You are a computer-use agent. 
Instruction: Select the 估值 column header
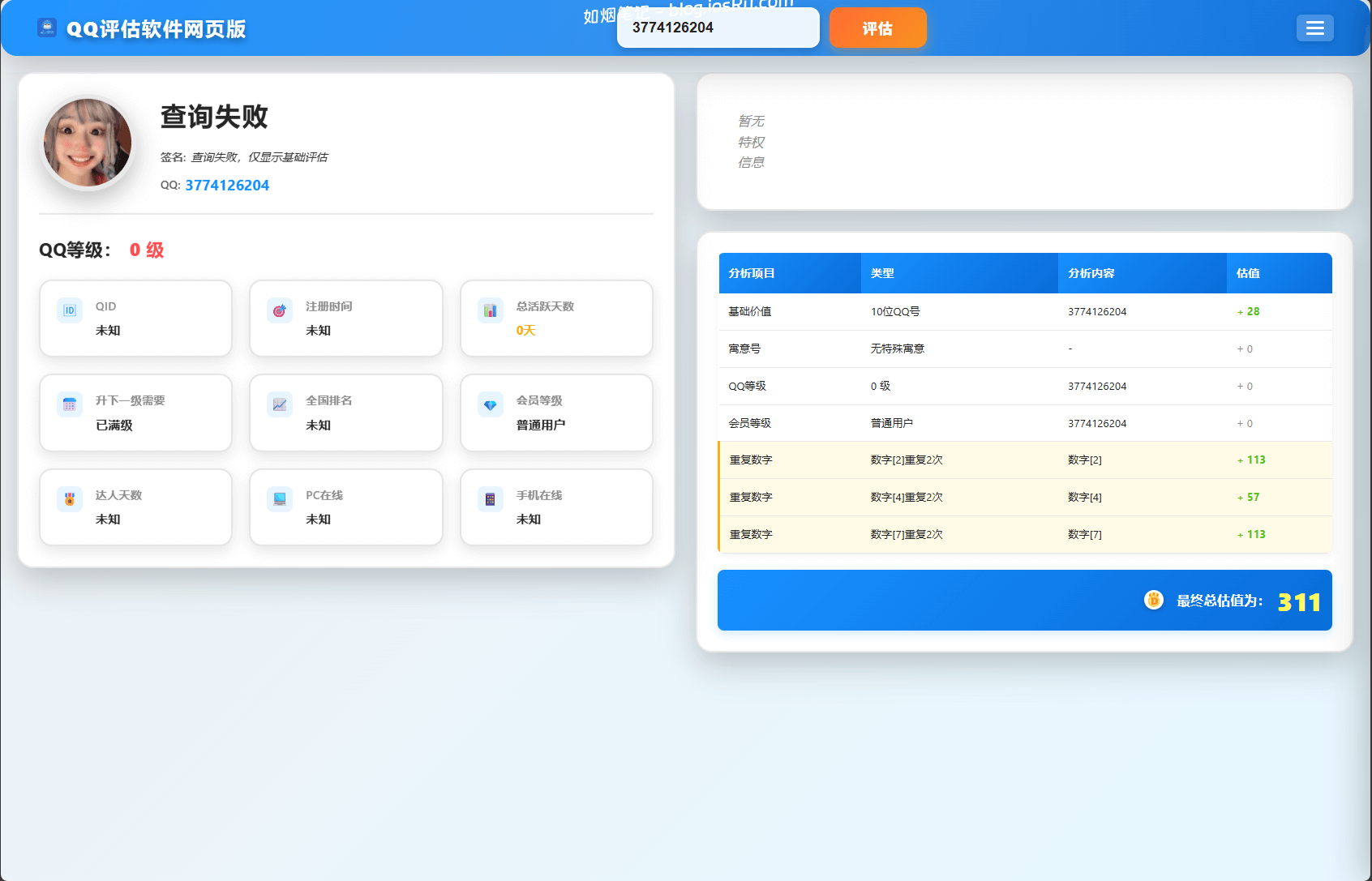pos(1247,273)
